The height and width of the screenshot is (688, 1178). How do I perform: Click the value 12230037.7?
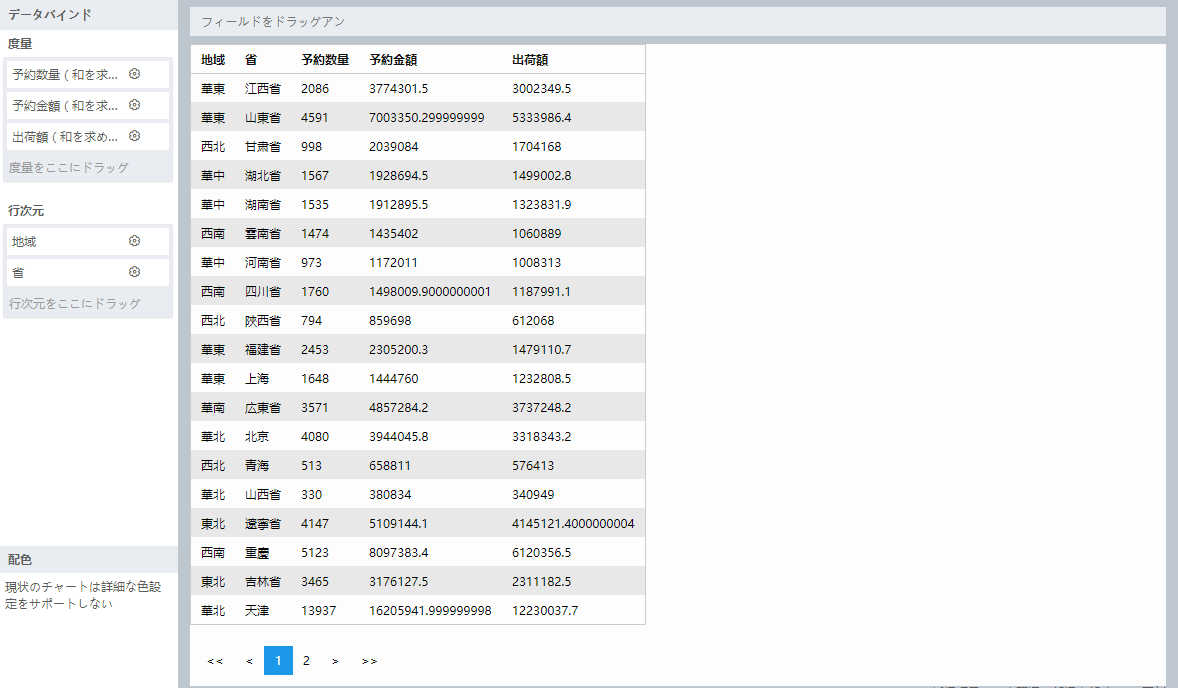[x=545, y=611]
